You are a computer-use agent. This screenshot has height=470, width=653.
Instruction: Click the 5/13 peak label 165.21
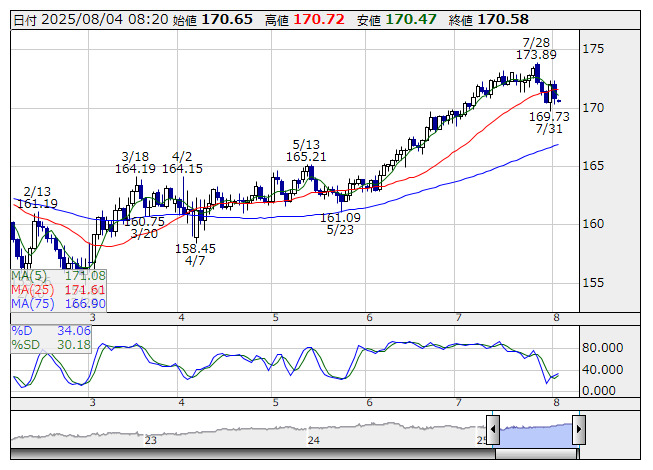point(307,157)
